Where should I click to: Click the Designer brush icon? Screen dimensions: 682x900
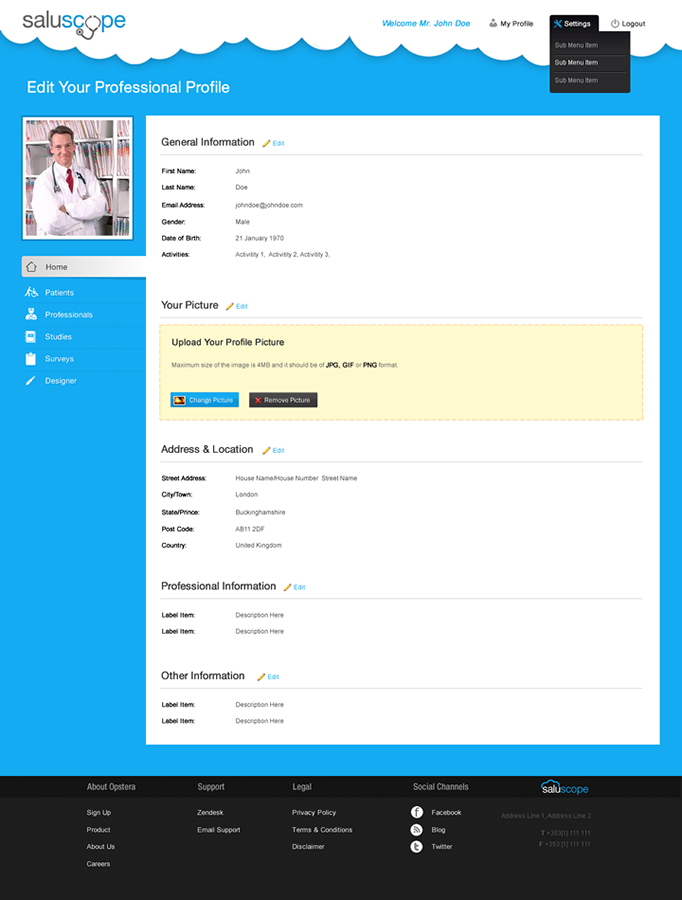[30, 381]
